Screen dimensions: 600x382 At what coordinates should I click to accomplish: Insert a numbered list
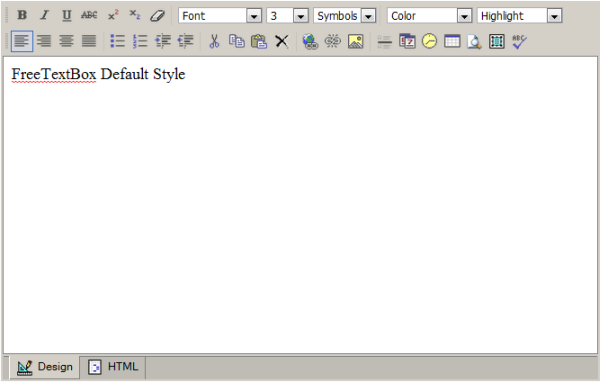(x=140, y=41)
